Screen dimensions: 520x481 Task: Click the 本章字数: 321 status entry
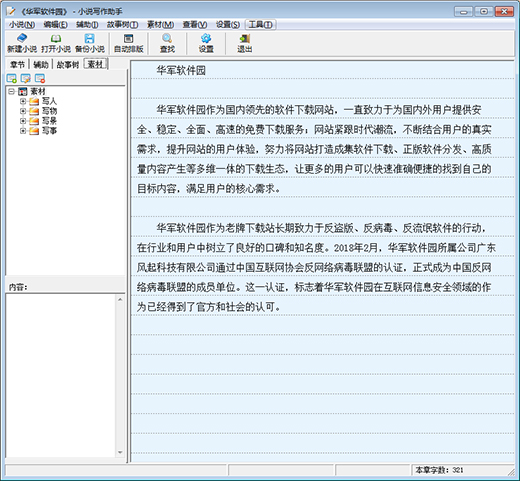439,470
